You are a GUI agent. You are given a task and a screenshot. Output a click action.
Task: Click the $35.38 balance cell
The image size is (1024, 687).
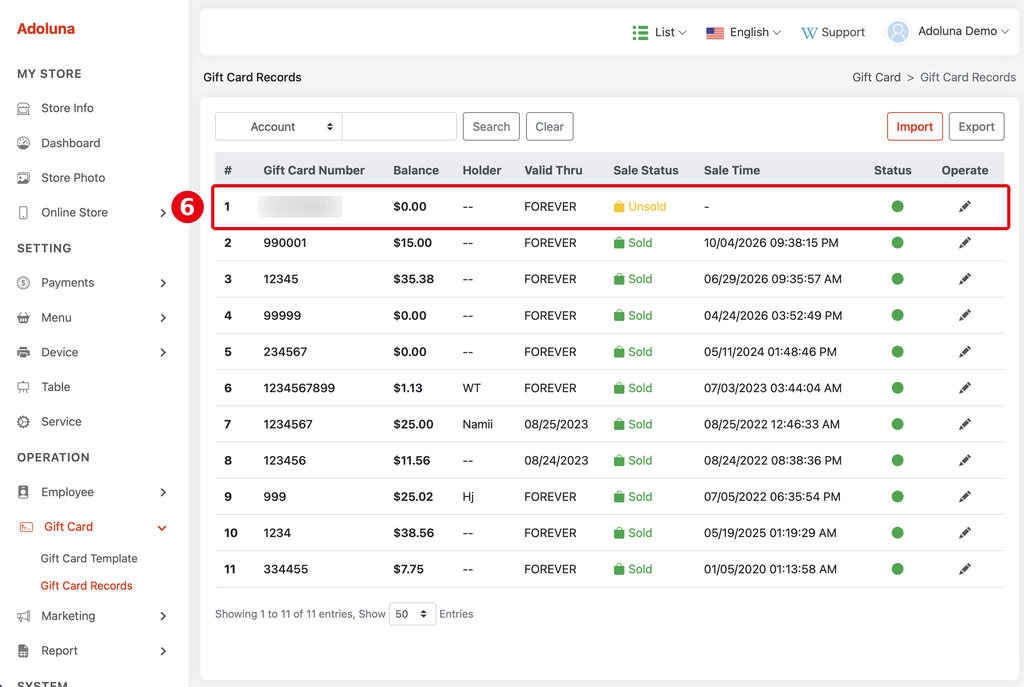[413, 279]
